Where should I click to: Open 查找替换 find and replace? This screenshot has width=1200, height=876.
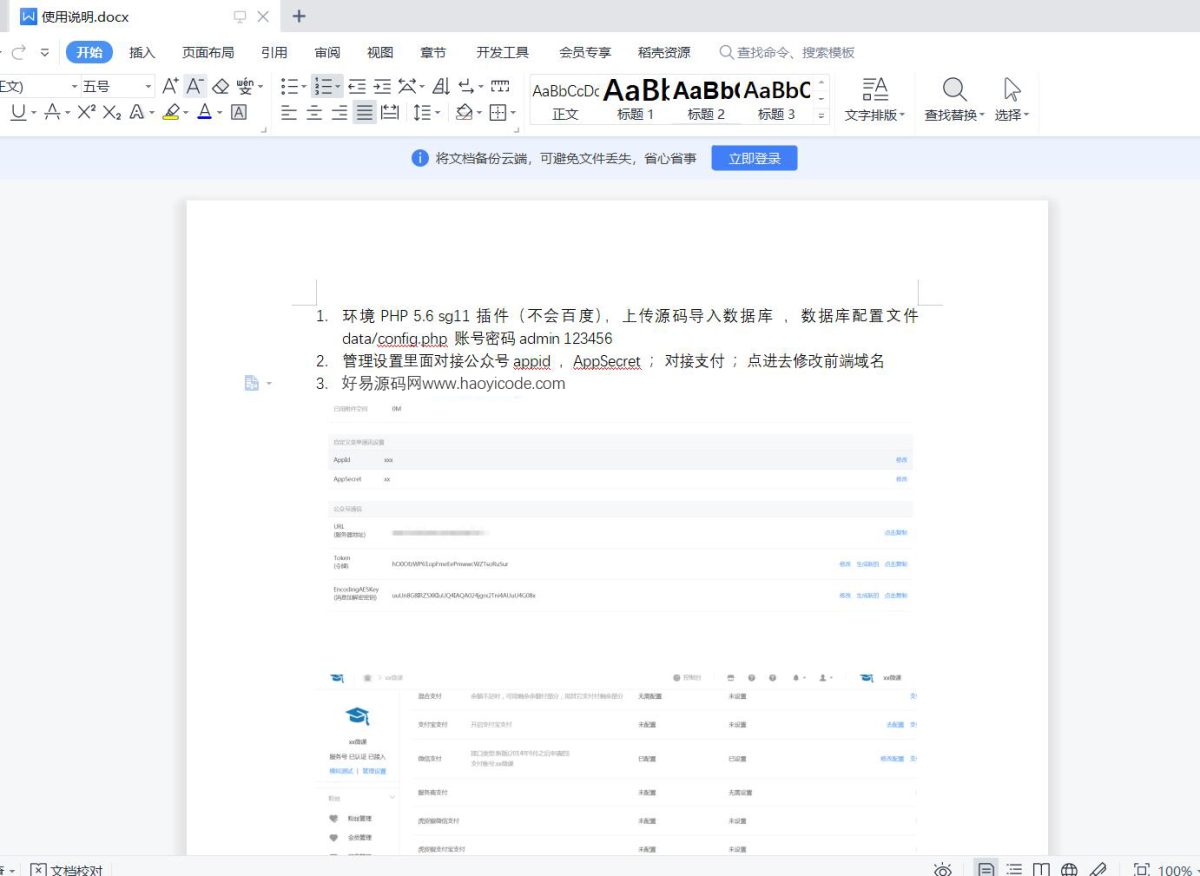(954, 99)
